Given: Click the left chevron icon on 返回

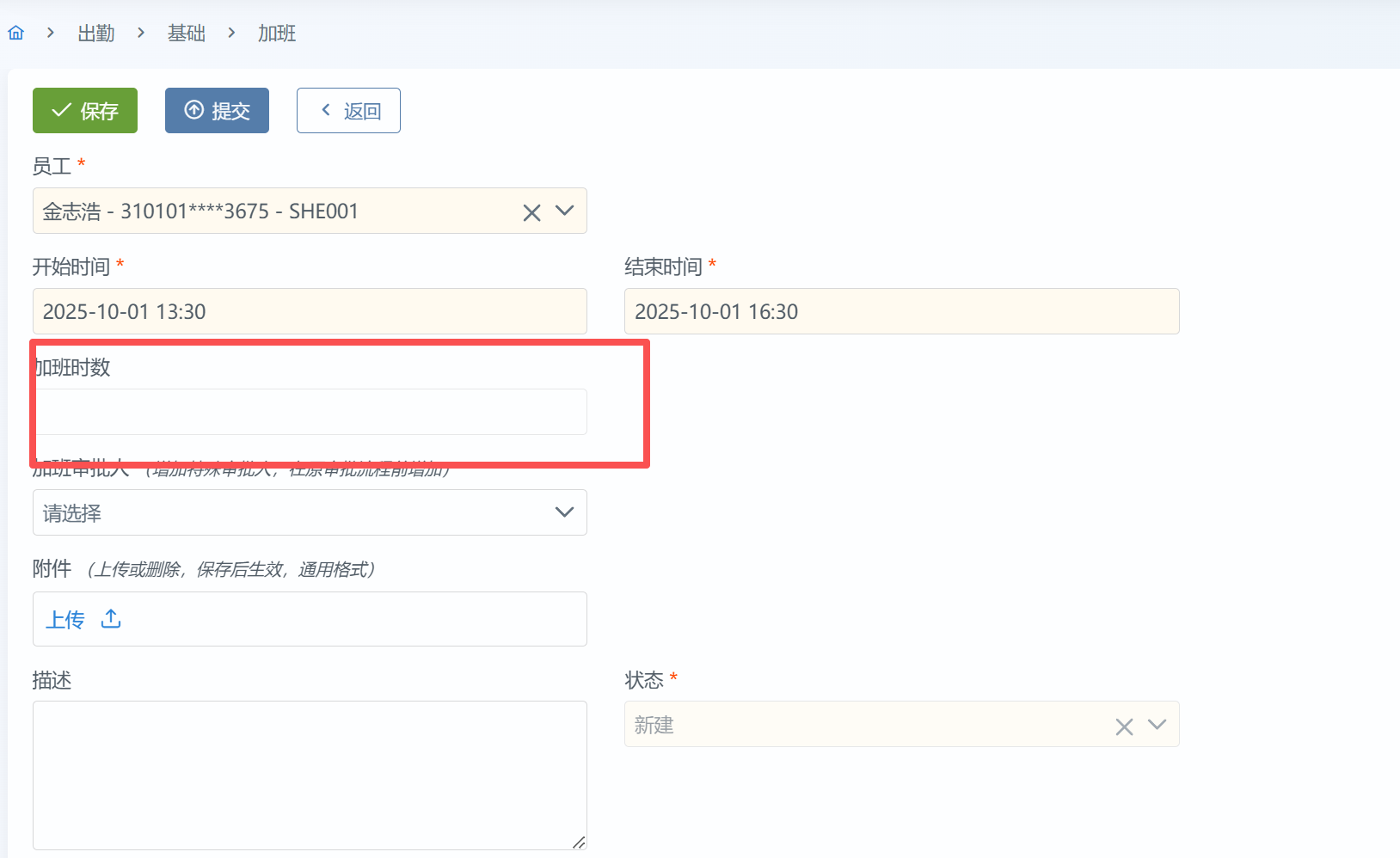Looking at the screenshot, I should (326, 110).
